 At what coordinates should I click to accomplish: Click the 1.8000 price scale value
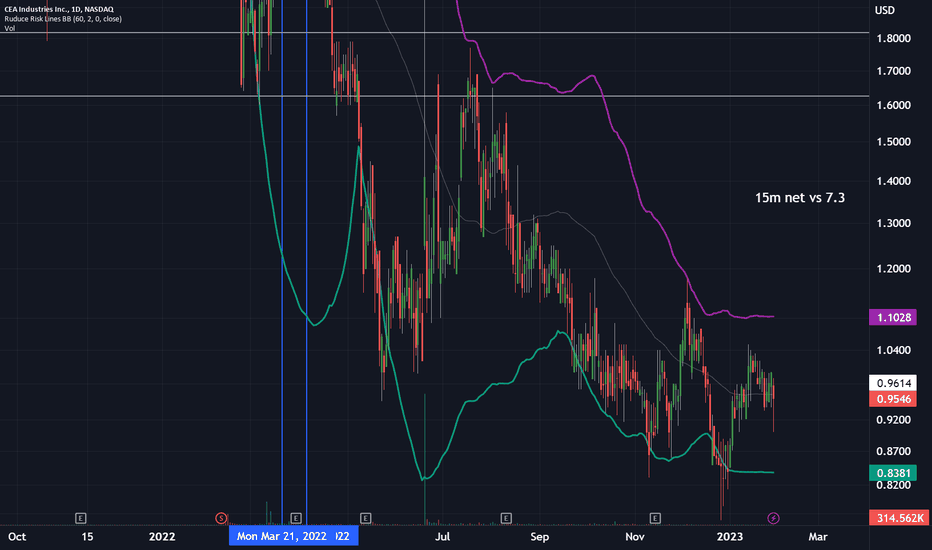(x=893, y=39)
